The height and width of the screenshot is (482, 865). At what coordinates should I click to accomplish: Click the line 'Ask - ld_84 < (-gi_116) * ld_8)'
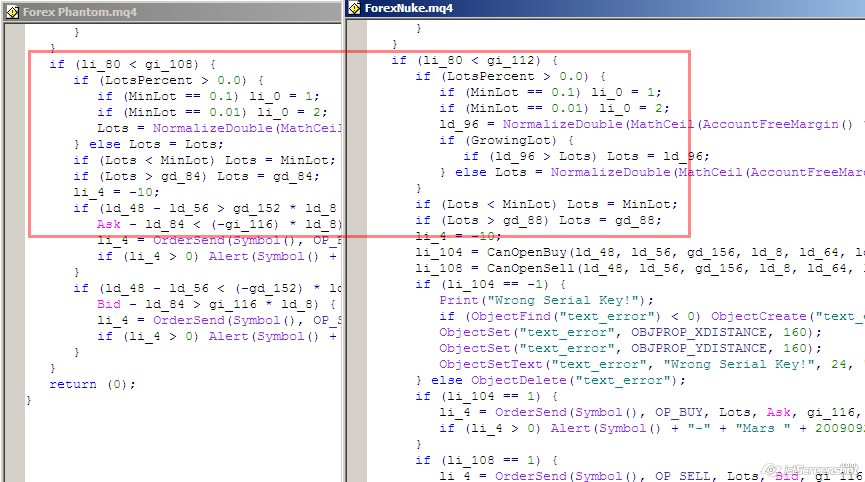(x=220, y=224)
